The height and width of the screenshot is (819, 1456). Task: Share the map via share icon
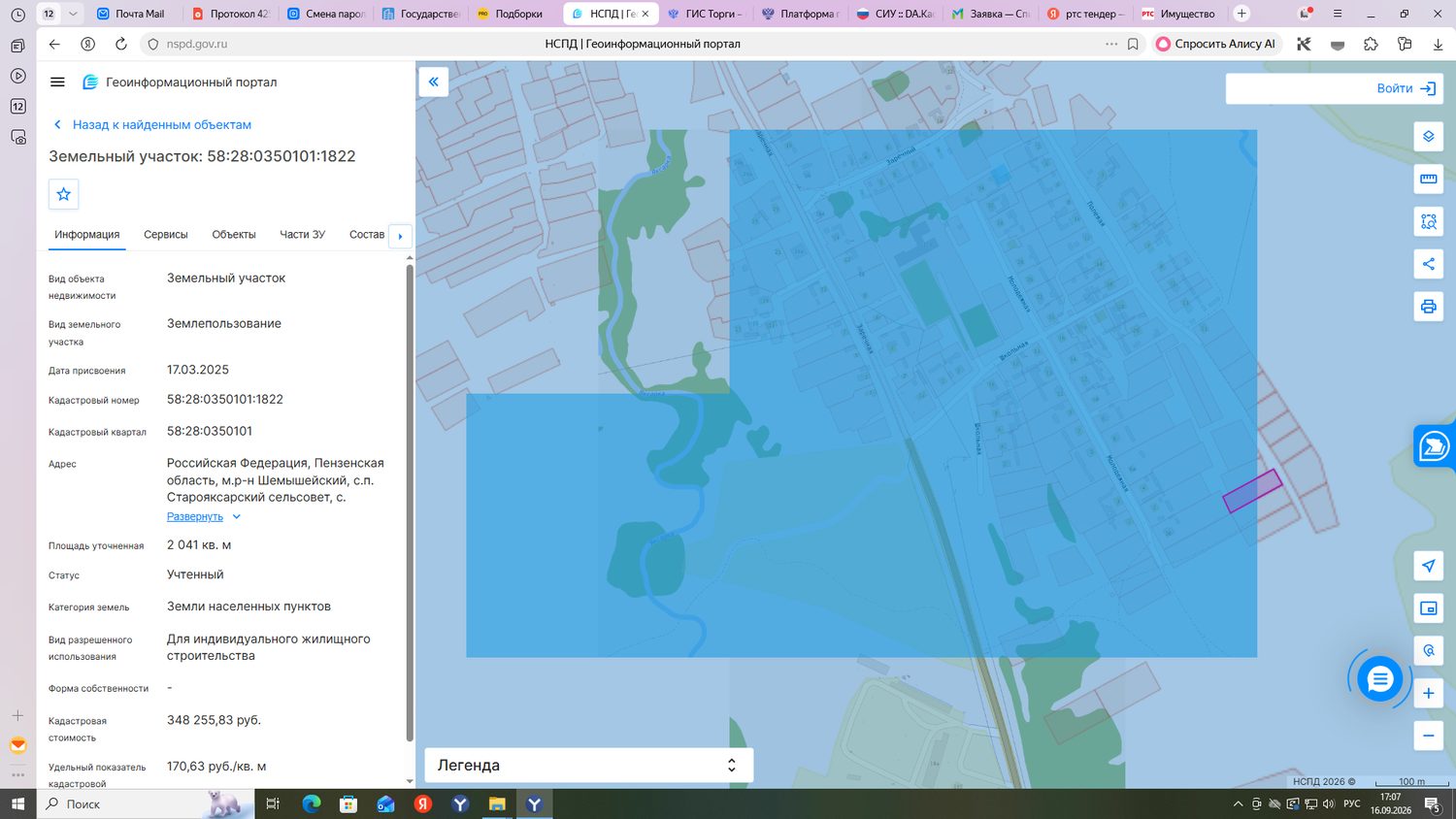1428,264
